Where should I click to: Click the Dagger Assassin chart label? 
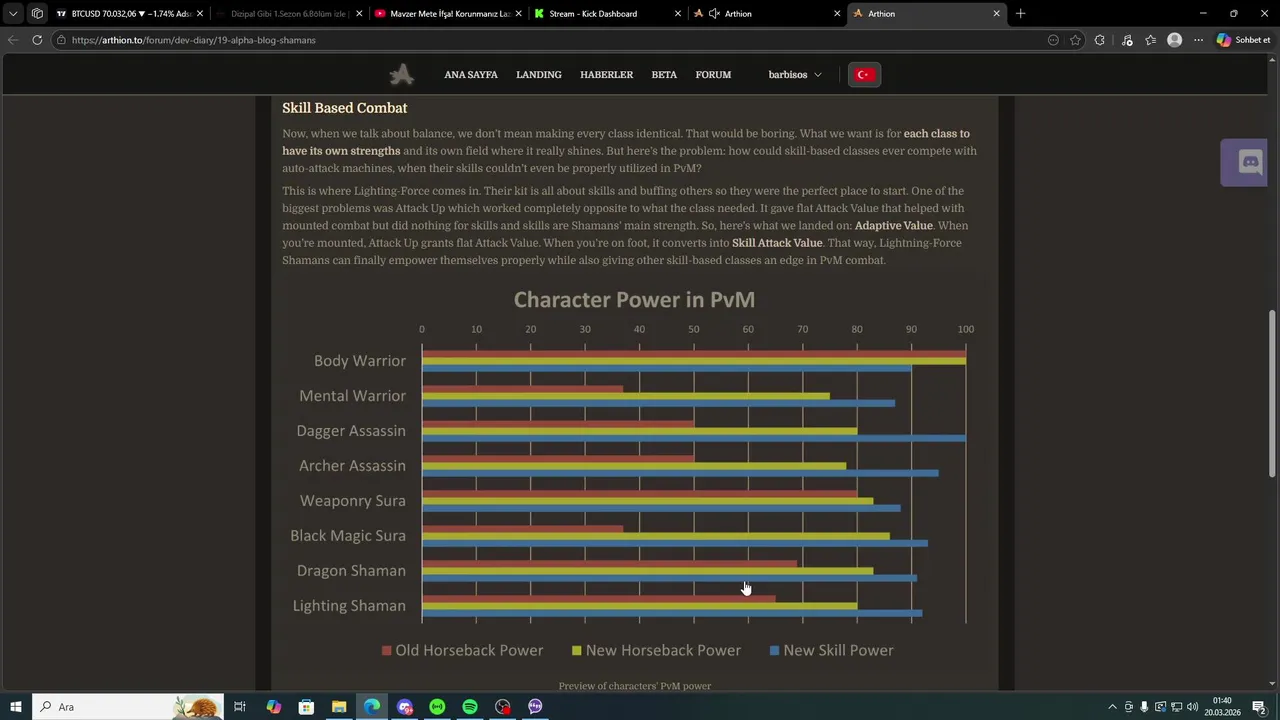(351, 431)
